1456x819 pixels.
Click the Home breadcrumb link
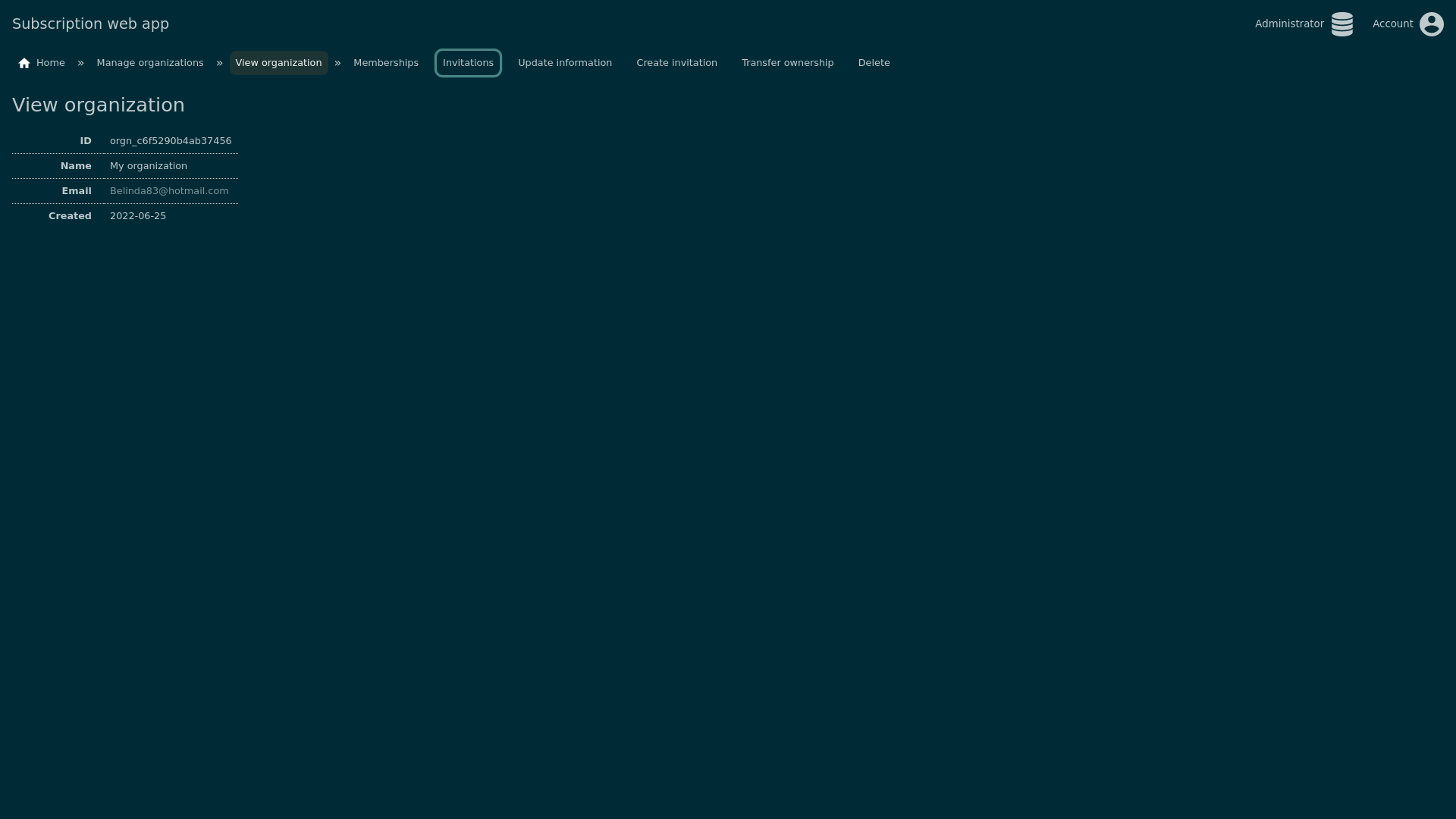pyautogui.click(x=41, y=63)
